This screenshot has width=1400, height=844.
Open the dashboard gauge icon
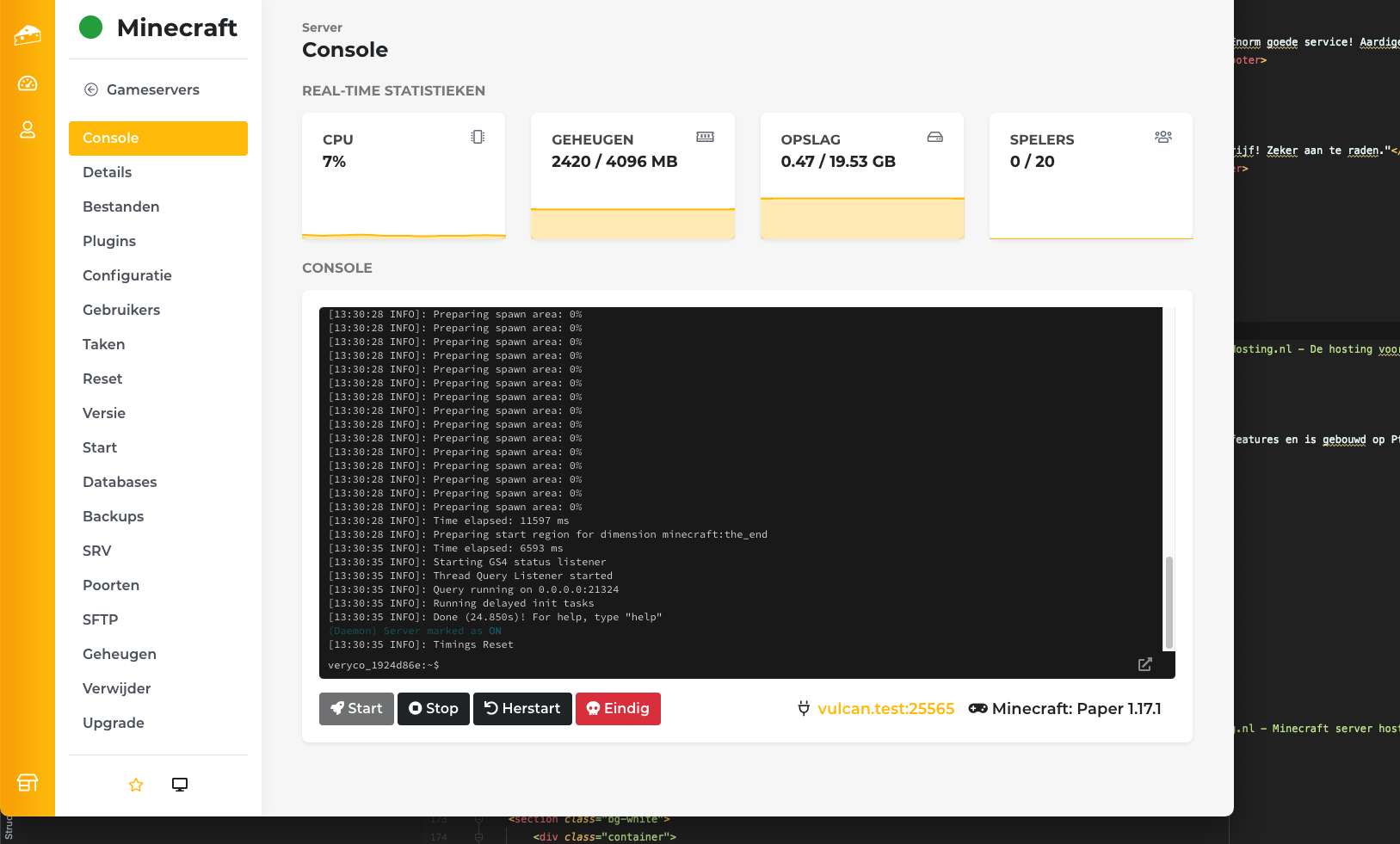coord(28,83)
